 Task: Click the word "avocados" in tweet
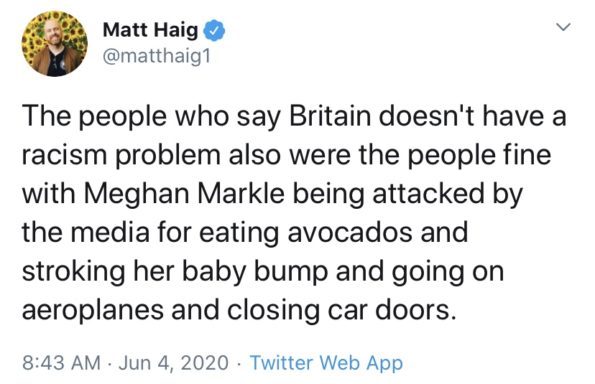tap(350, 232)
